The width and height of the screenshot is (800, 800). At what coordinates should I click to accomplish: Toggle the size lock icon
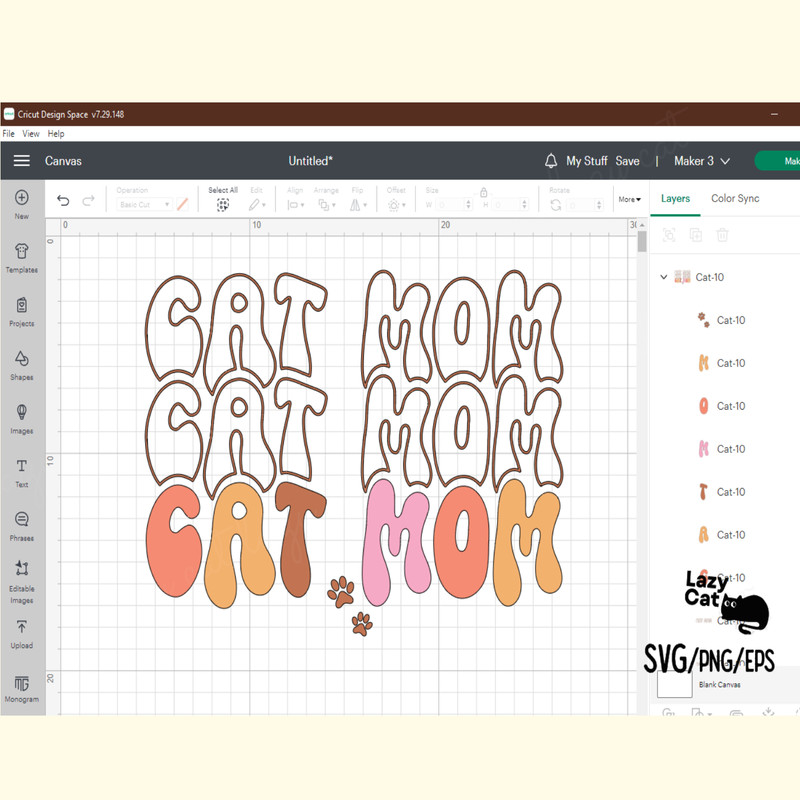[484, 191]
